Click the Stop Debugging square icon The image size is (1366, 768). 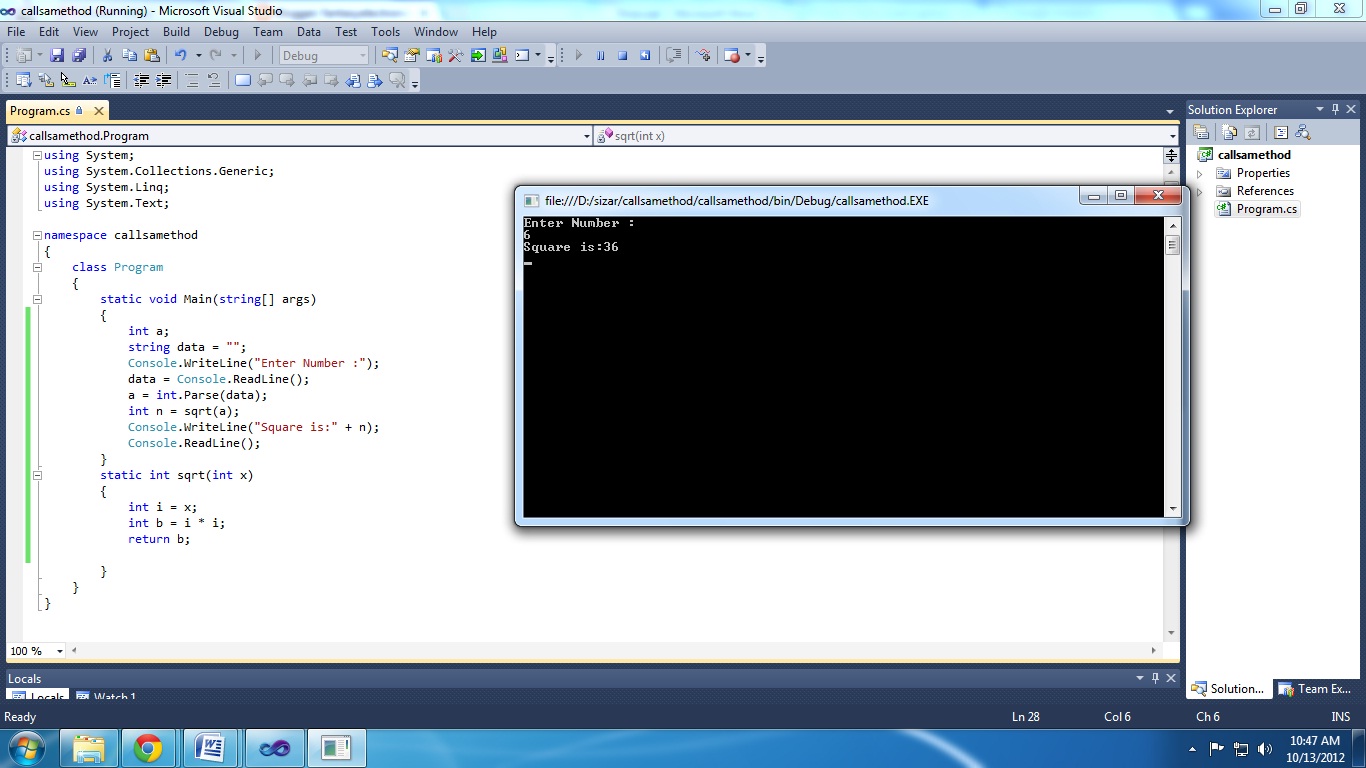tap(623, 56)
